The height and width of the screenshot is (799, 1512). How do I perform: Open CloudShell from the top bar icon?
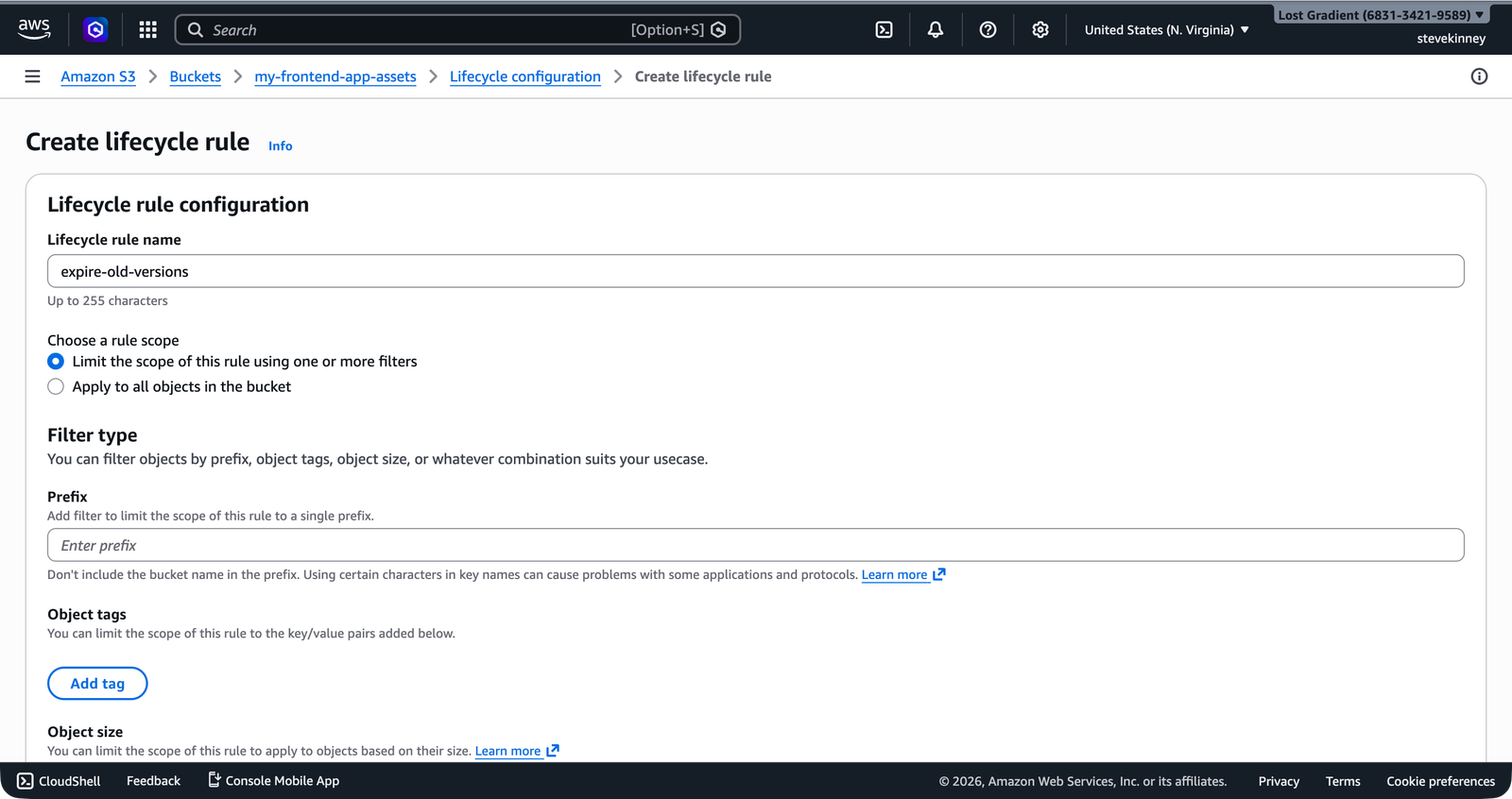[884, 30]
